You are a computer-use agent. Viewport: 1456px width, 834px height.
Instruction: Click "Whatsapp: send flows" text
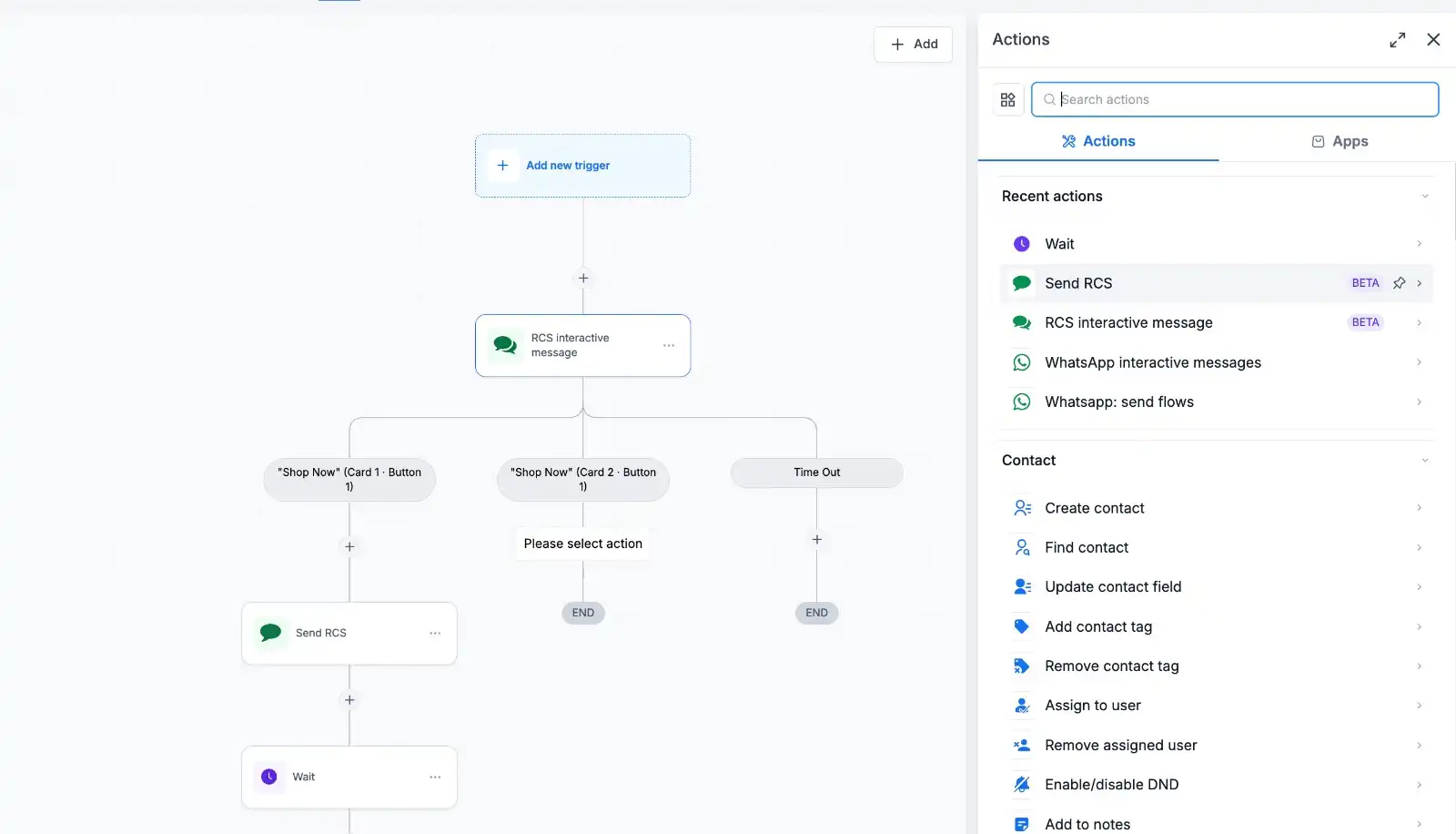[x=1119, y=402]
